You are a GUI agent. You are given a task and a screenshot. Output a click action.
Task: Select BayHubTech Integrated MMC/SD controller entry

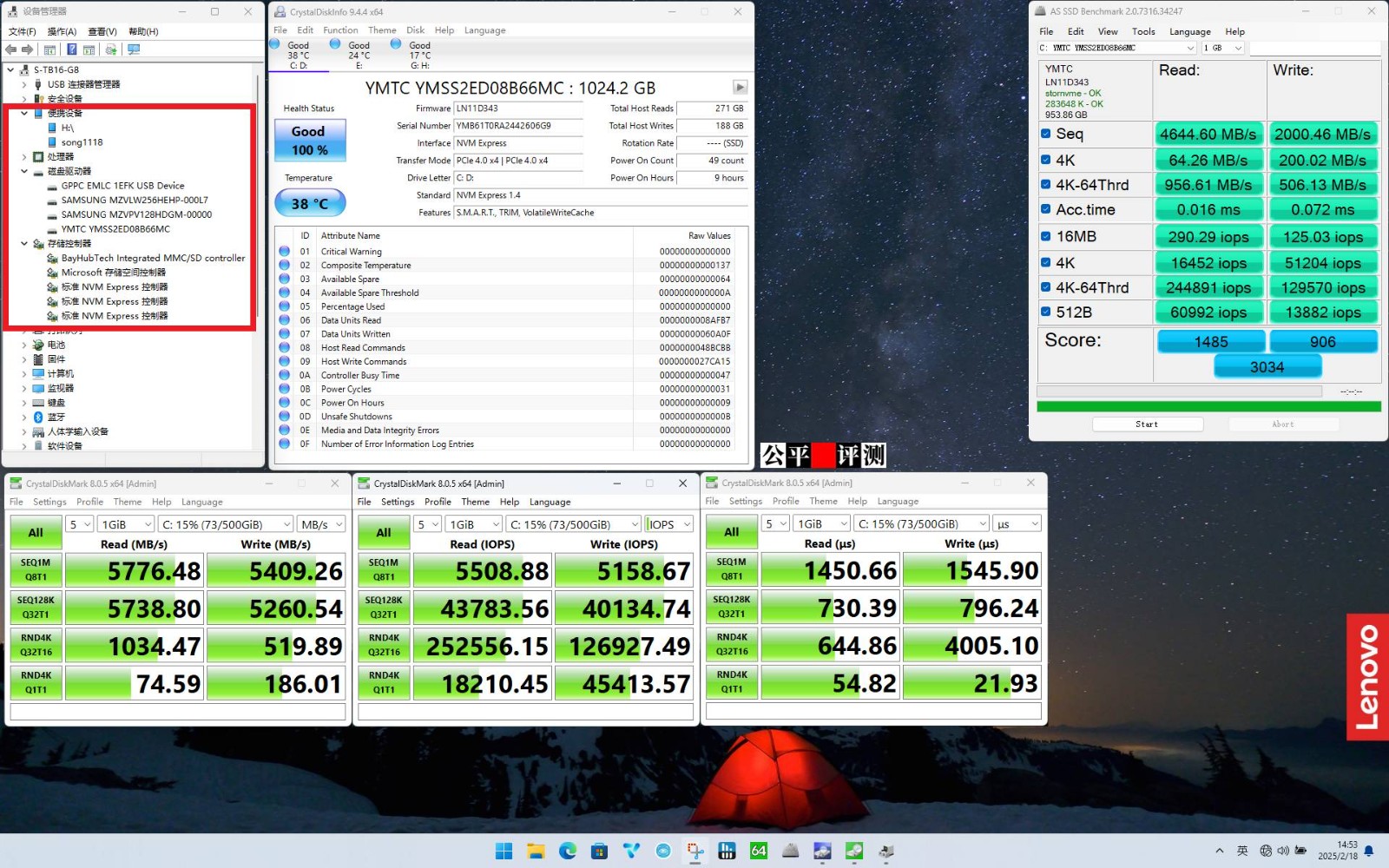pos(153,258)
